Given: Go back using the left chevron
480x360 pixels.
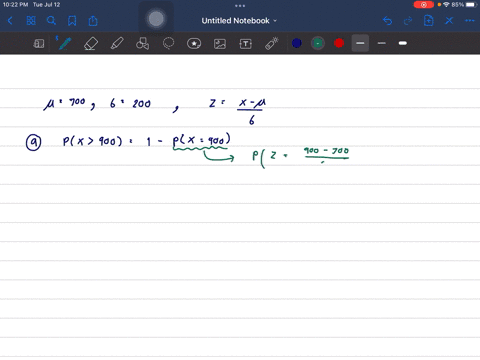Looking at the screenshot, I should point(10,21).
